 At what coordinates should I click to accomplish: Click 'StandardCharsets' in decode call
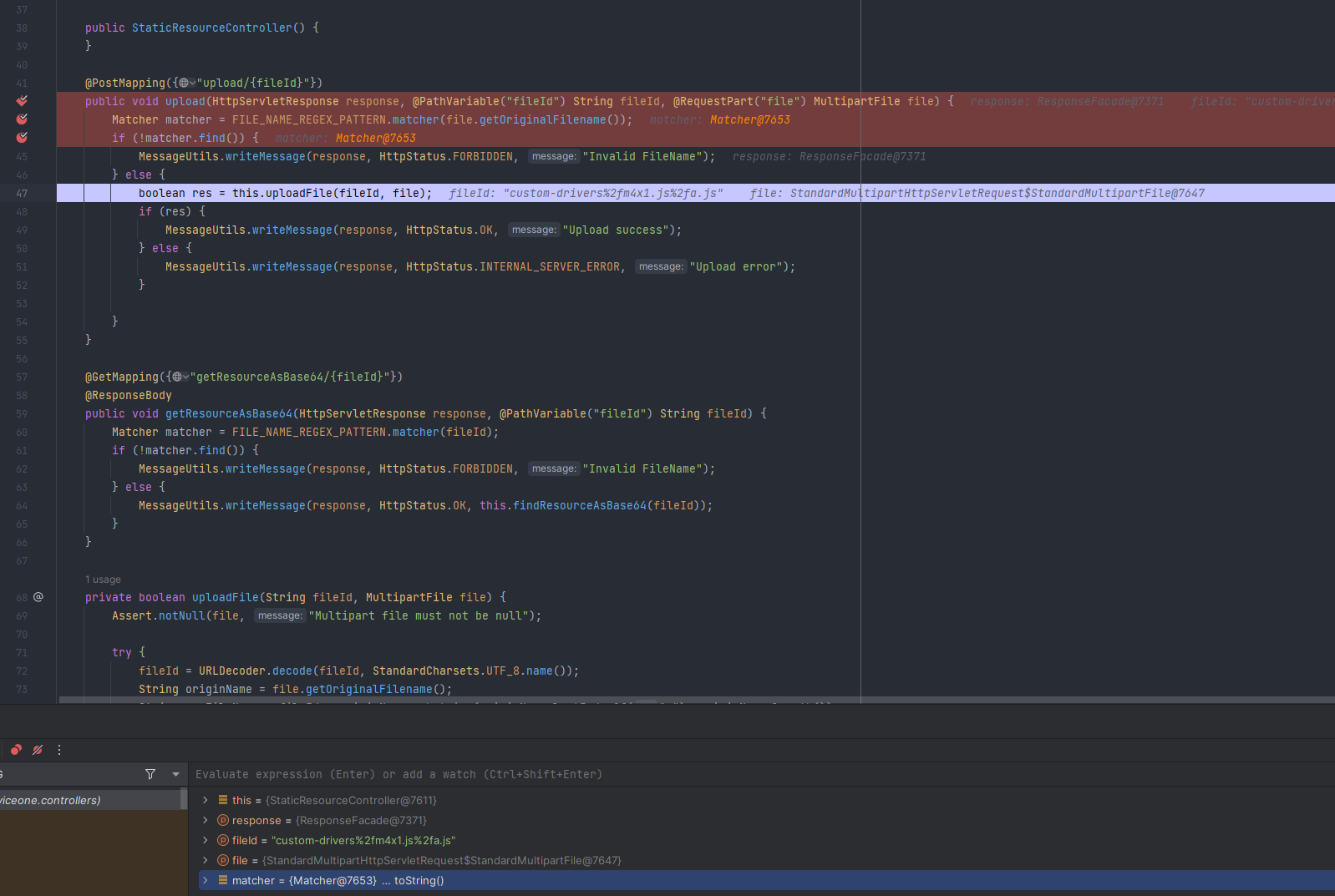tap(426, 671)
